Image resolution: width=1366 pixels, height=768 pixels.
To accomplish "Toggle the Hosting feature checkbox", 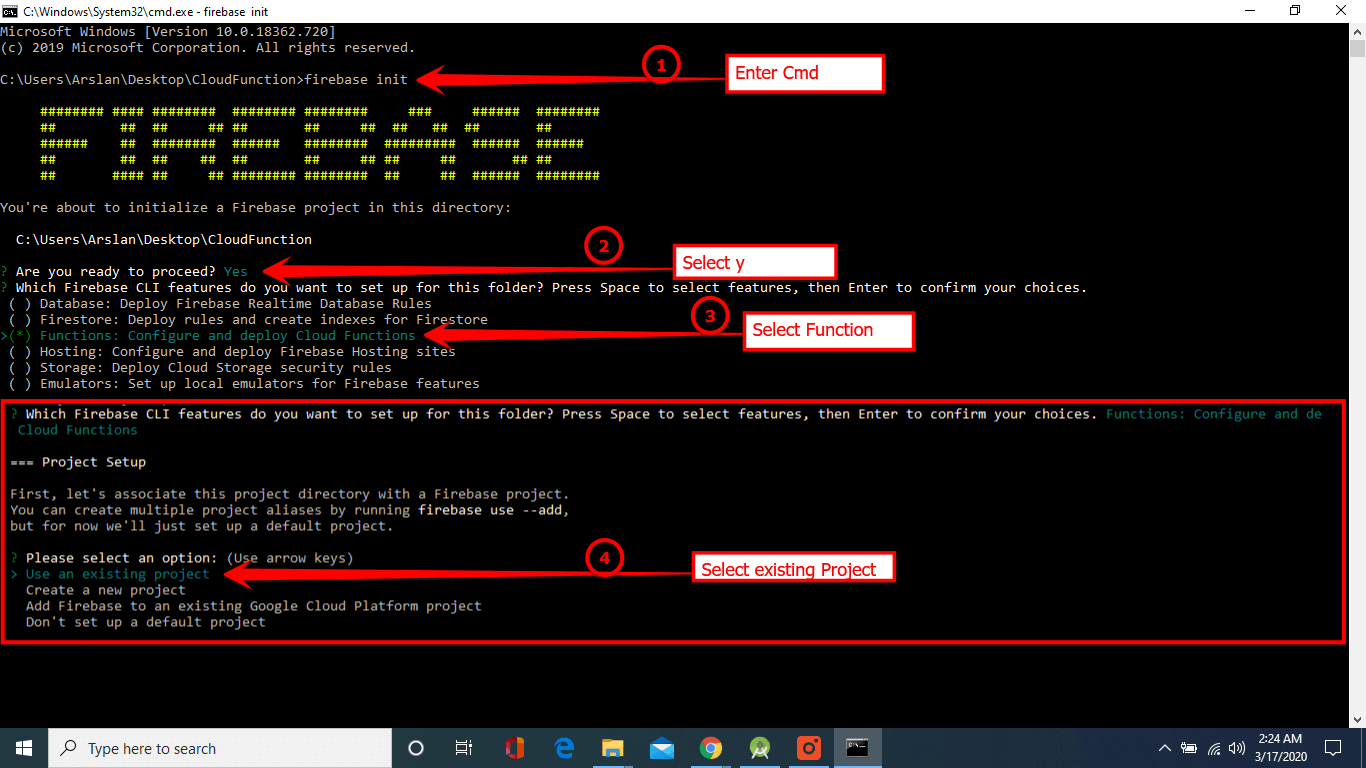I will 20,351.
